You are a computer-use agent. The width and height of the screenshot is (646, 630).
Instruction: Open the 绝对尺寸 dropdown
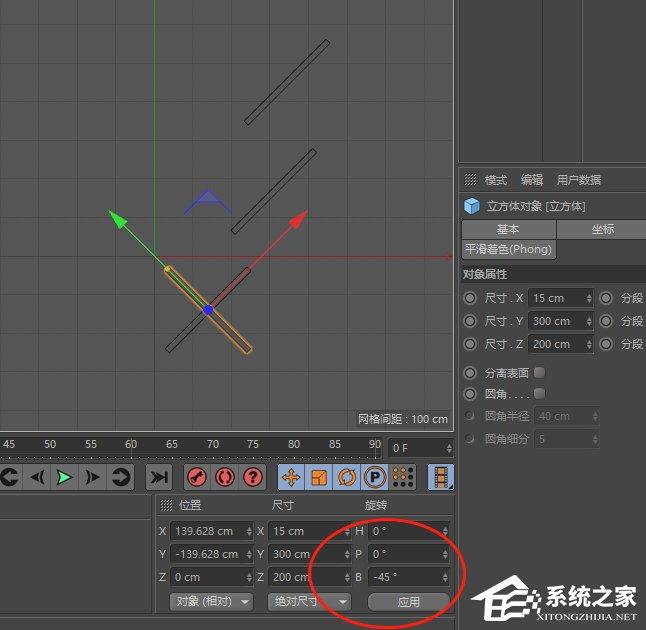point(309,602)
